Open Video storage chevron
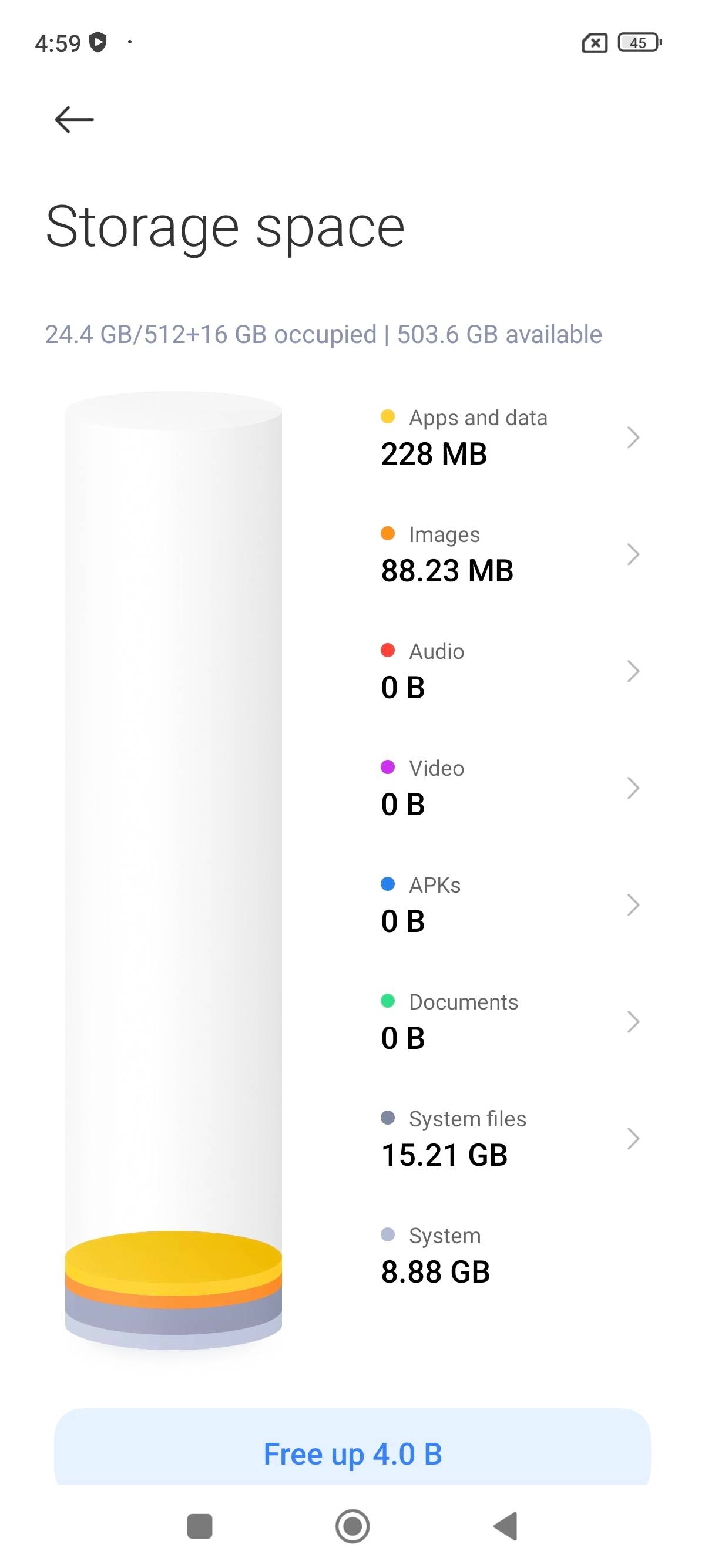Screen dimensions: 705x1568 pos(633,788)
